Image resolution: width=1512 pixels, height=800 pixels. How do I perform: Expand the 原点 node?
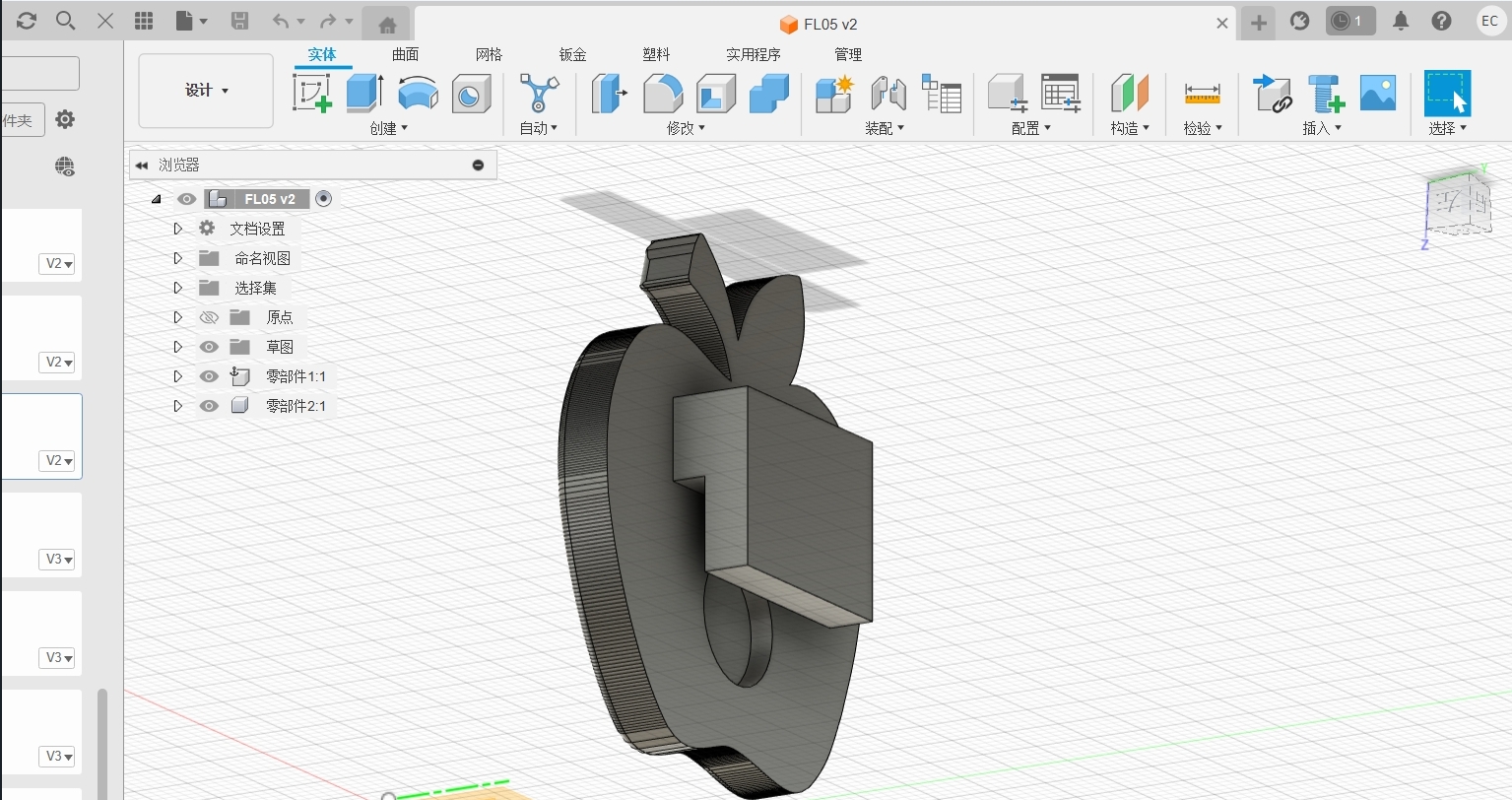click(177, 317)
